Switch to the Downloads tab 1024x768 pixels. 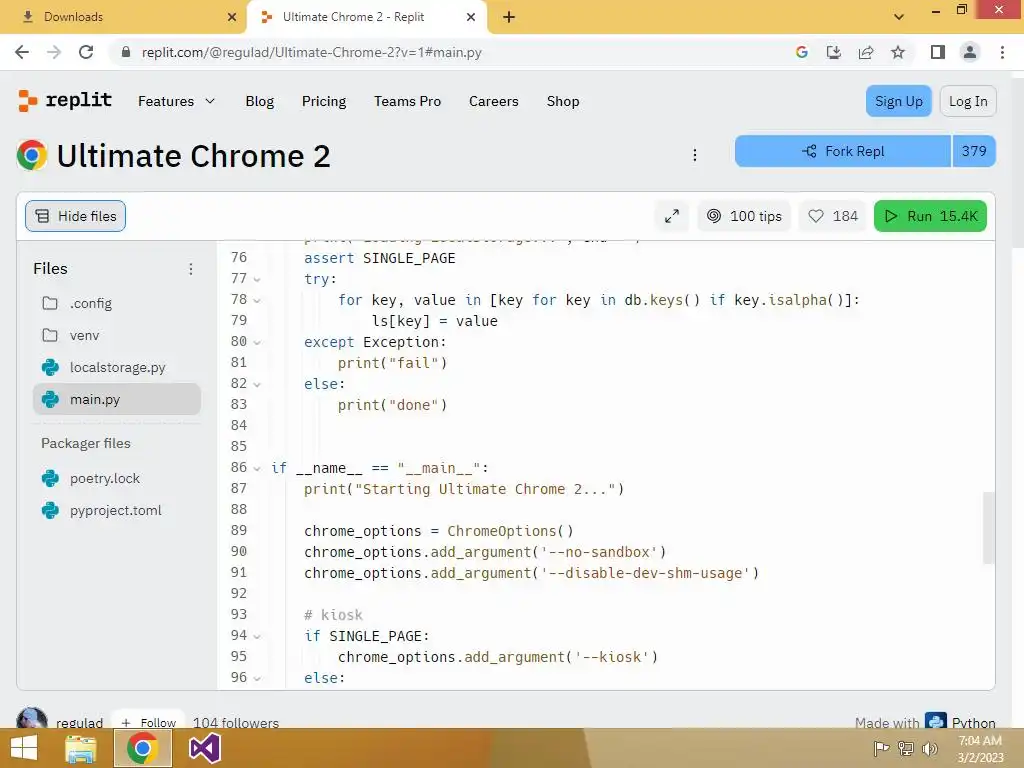(123, 17)
